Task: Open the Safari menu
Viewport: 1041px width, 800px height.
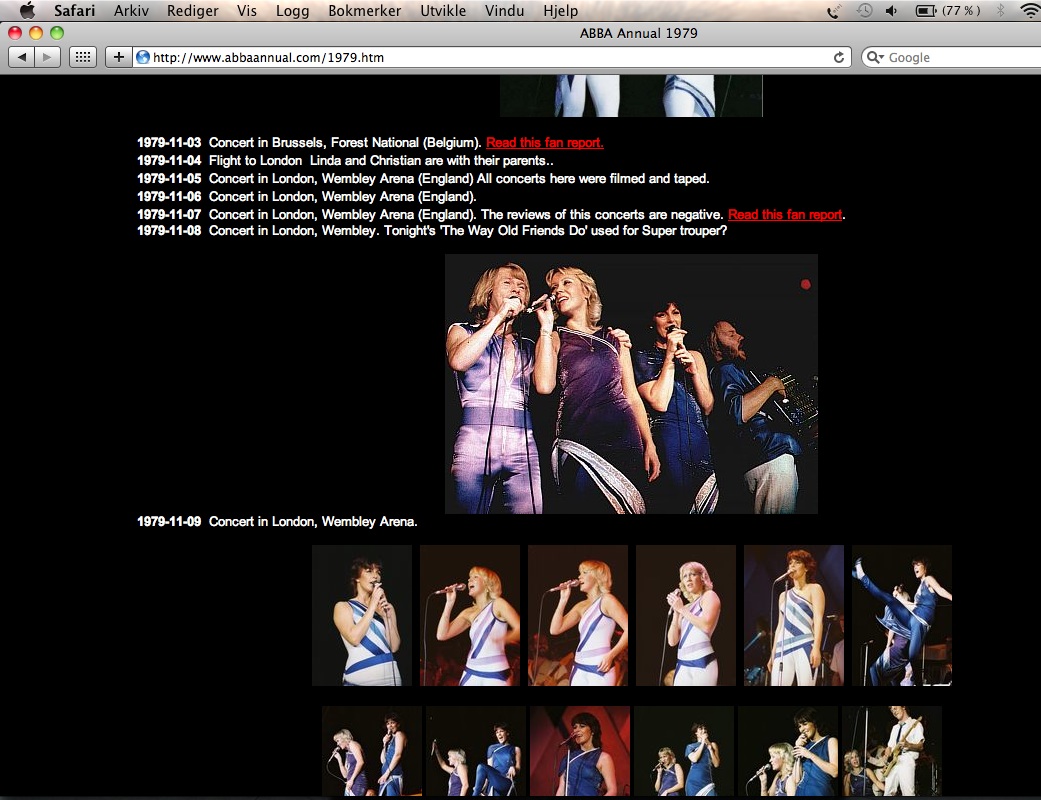Action: click(74, 11)
